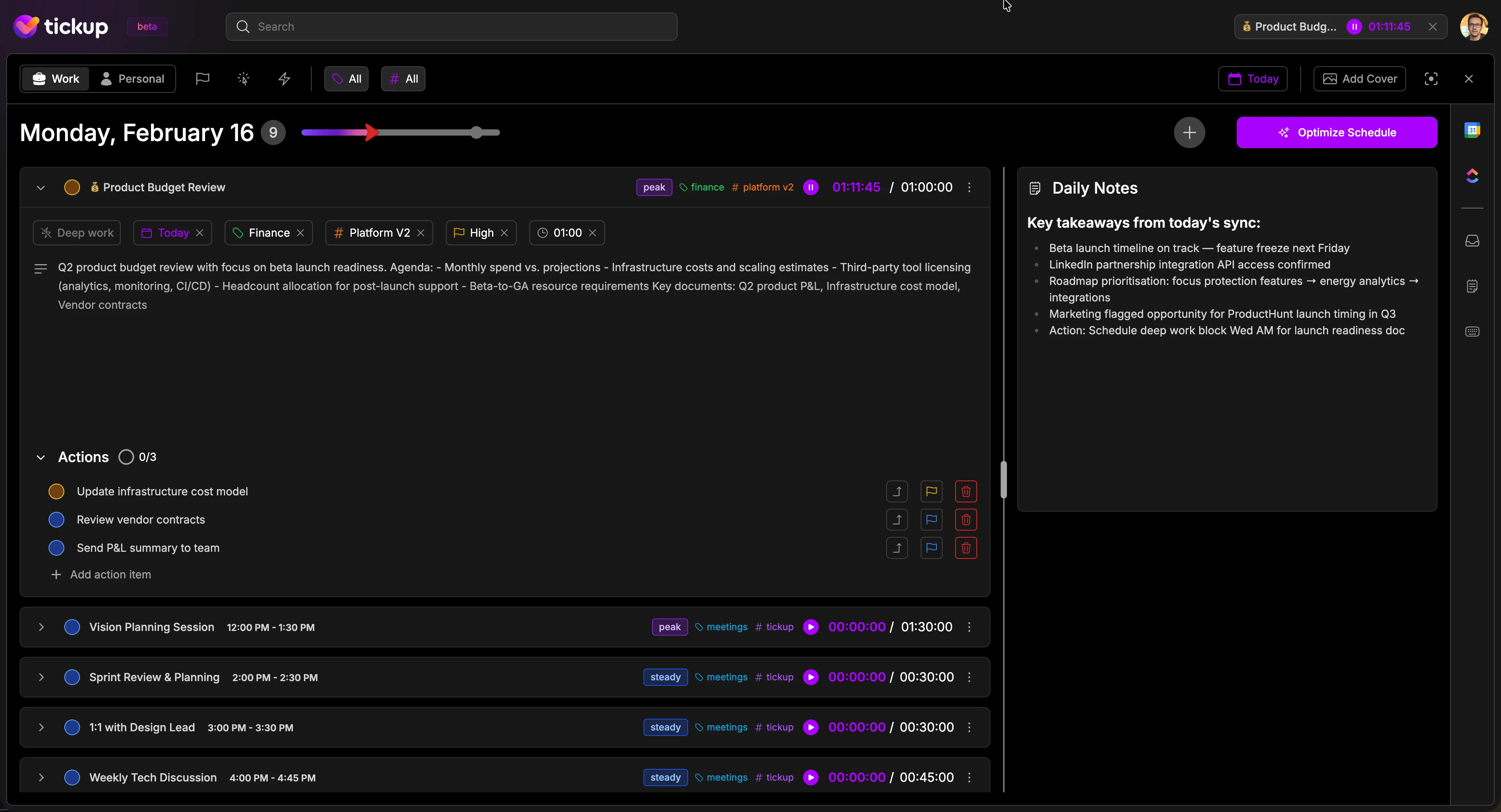Collapse the Product Budget Review card
This screenshot has height=812, width=1501.
[41, 187]
